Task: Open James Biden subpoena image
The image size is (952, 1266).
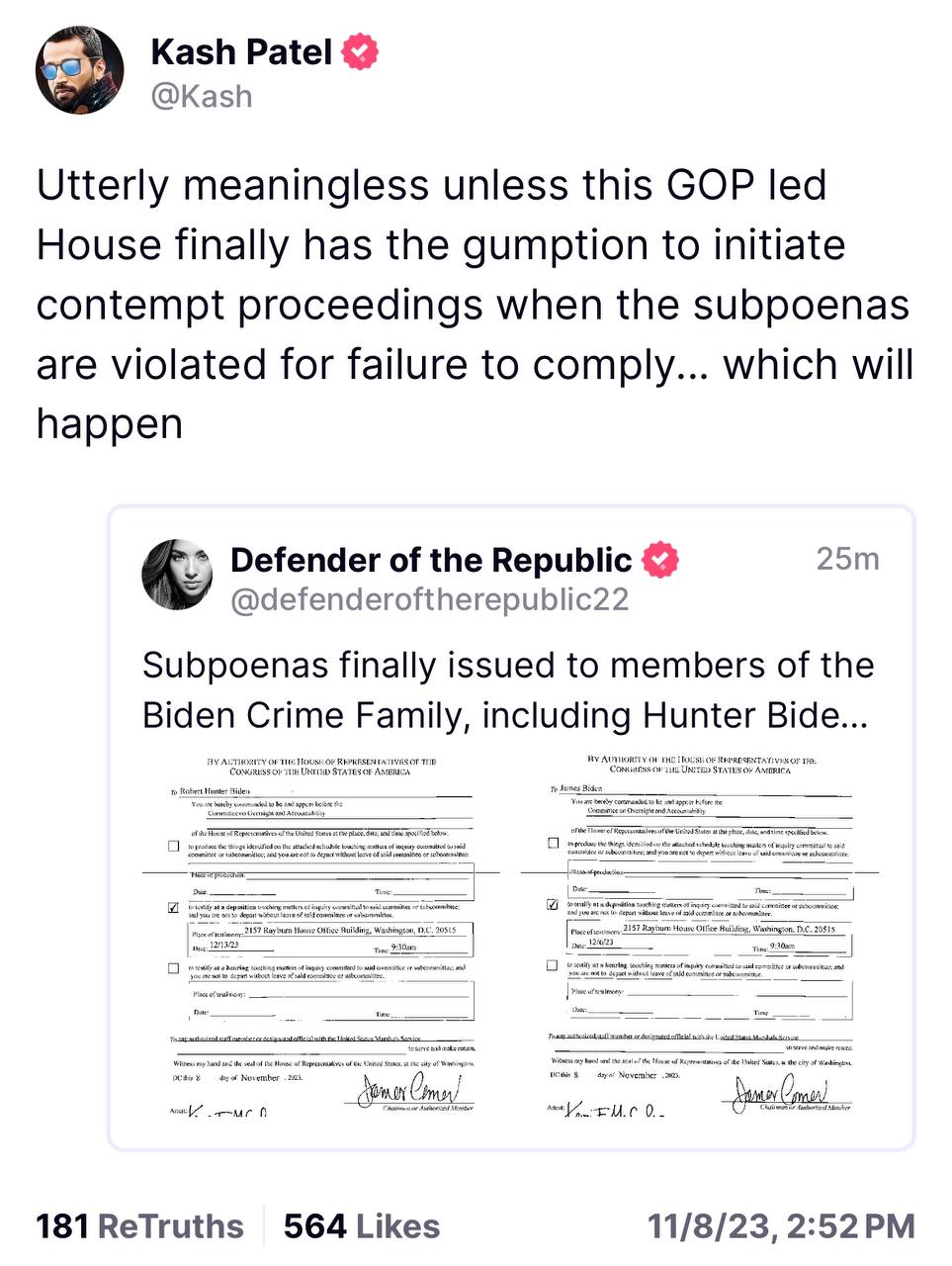Action: (700, 935)
